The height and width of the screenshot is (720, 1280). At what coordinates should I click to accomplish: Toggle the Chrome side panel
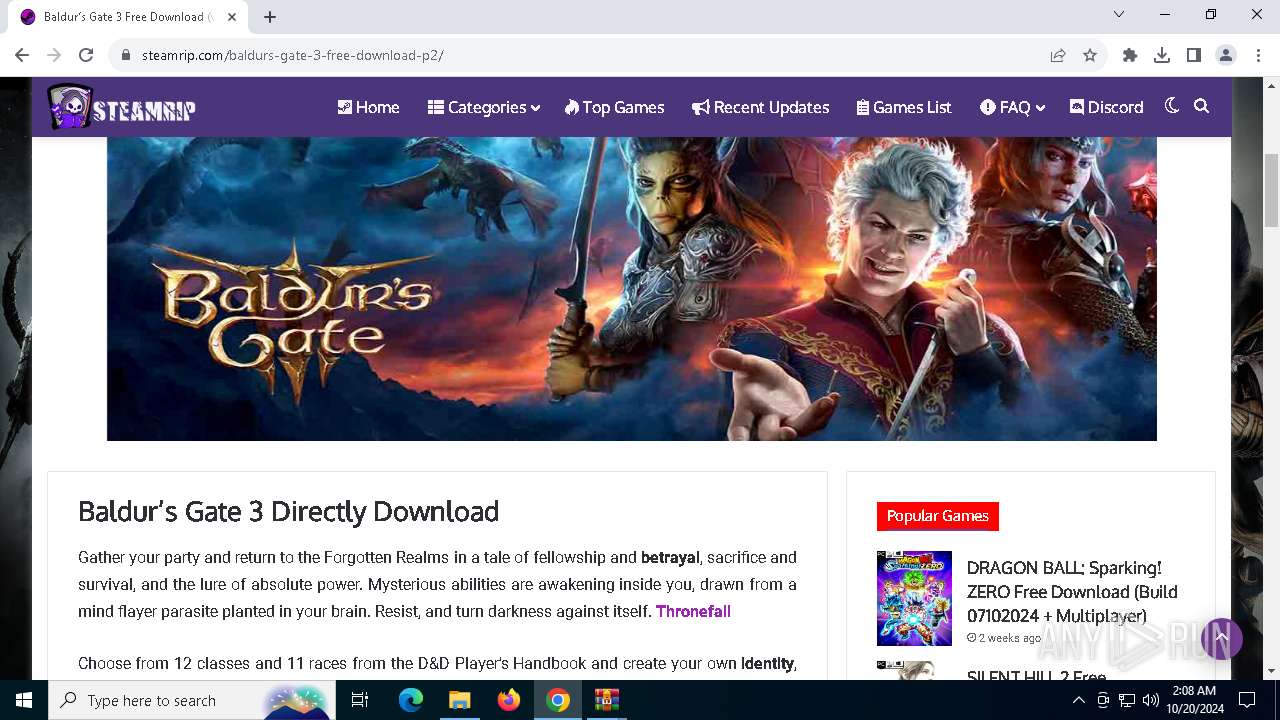coord(1194,55)
